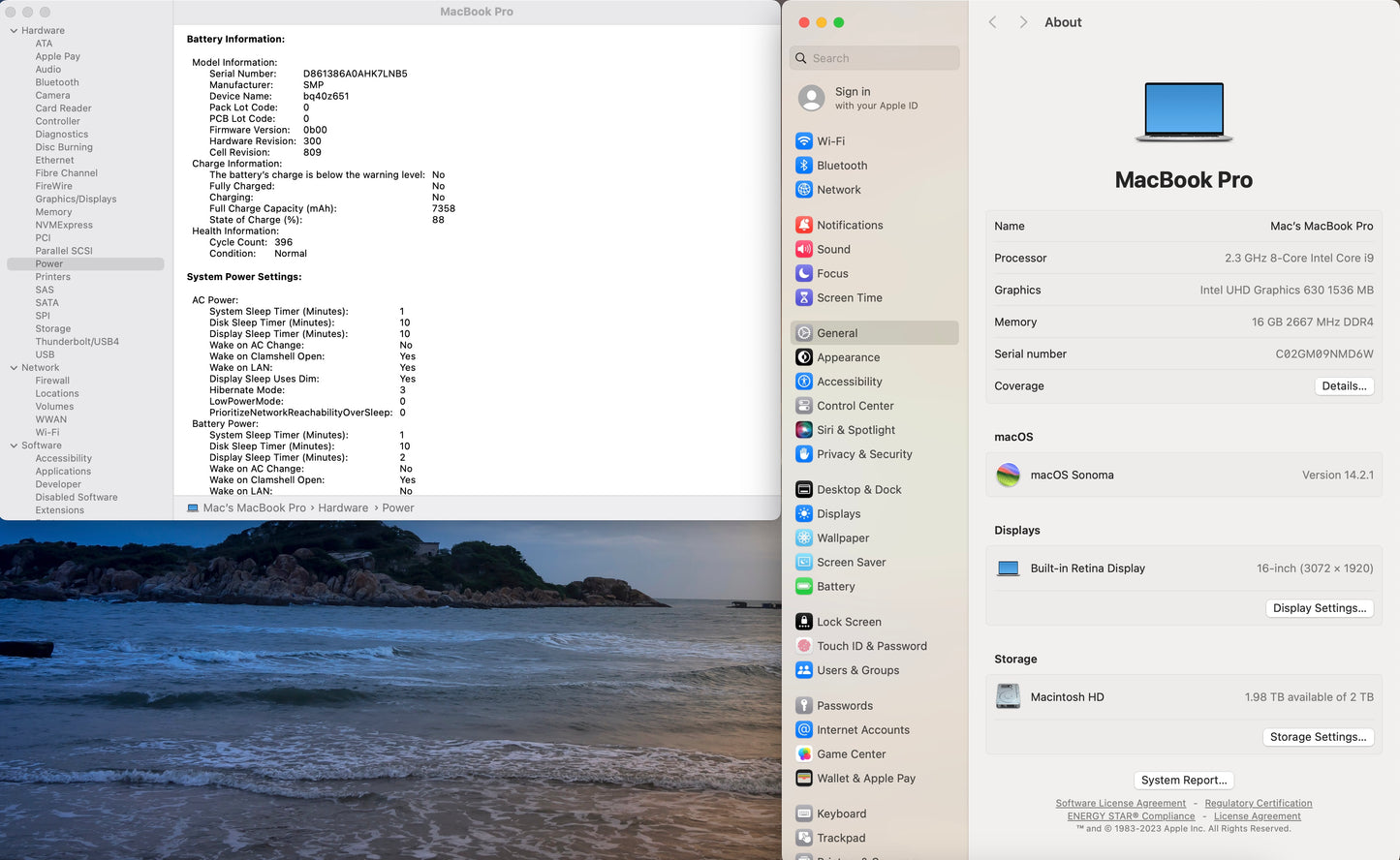The width and height of the screenshot is (1400, 860).
Task: Go forward using the right chevron
Action: coord(1023,22)
